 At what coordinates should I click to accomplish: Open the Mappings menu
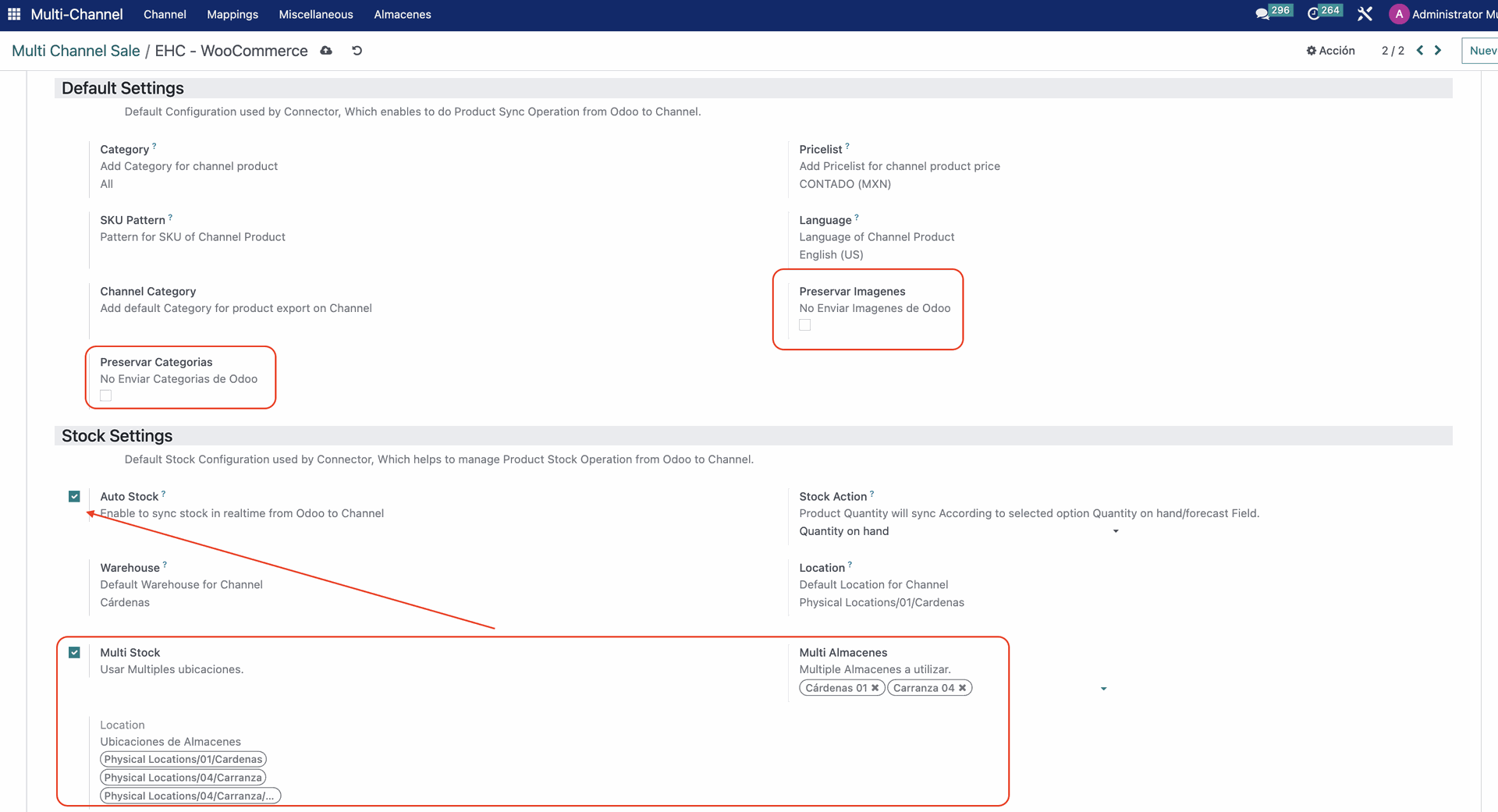point(233,14)
